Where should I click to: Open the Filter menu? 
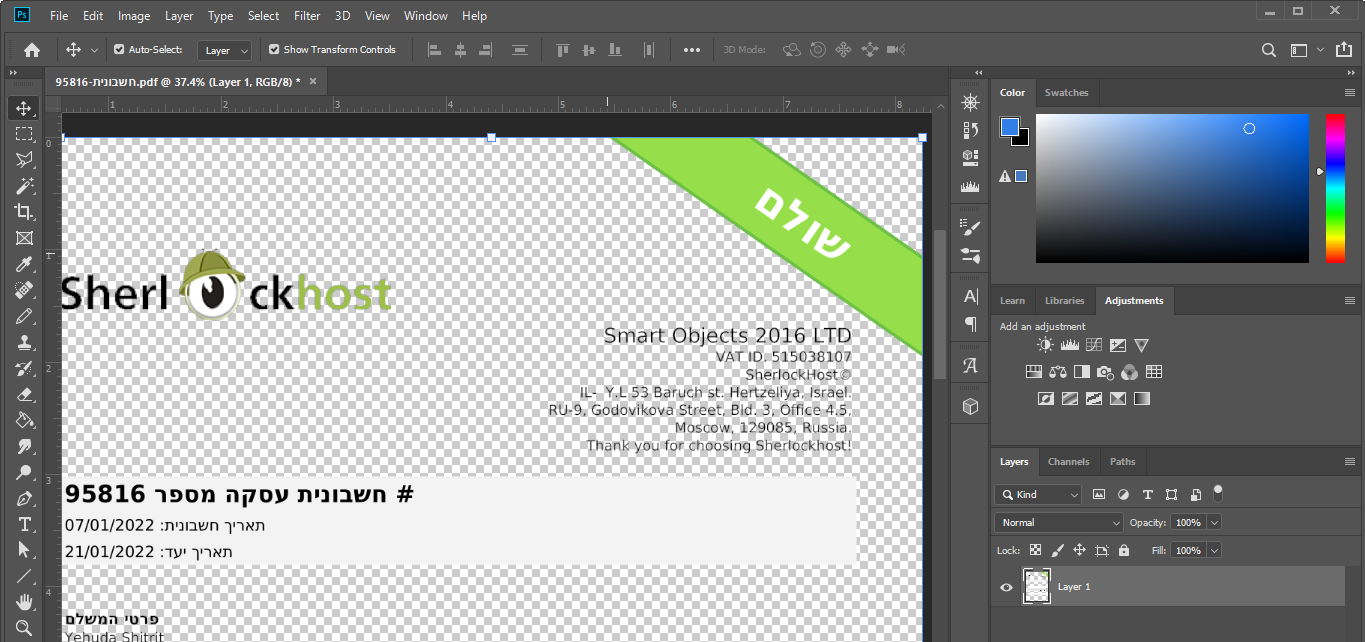coord(307,16)
